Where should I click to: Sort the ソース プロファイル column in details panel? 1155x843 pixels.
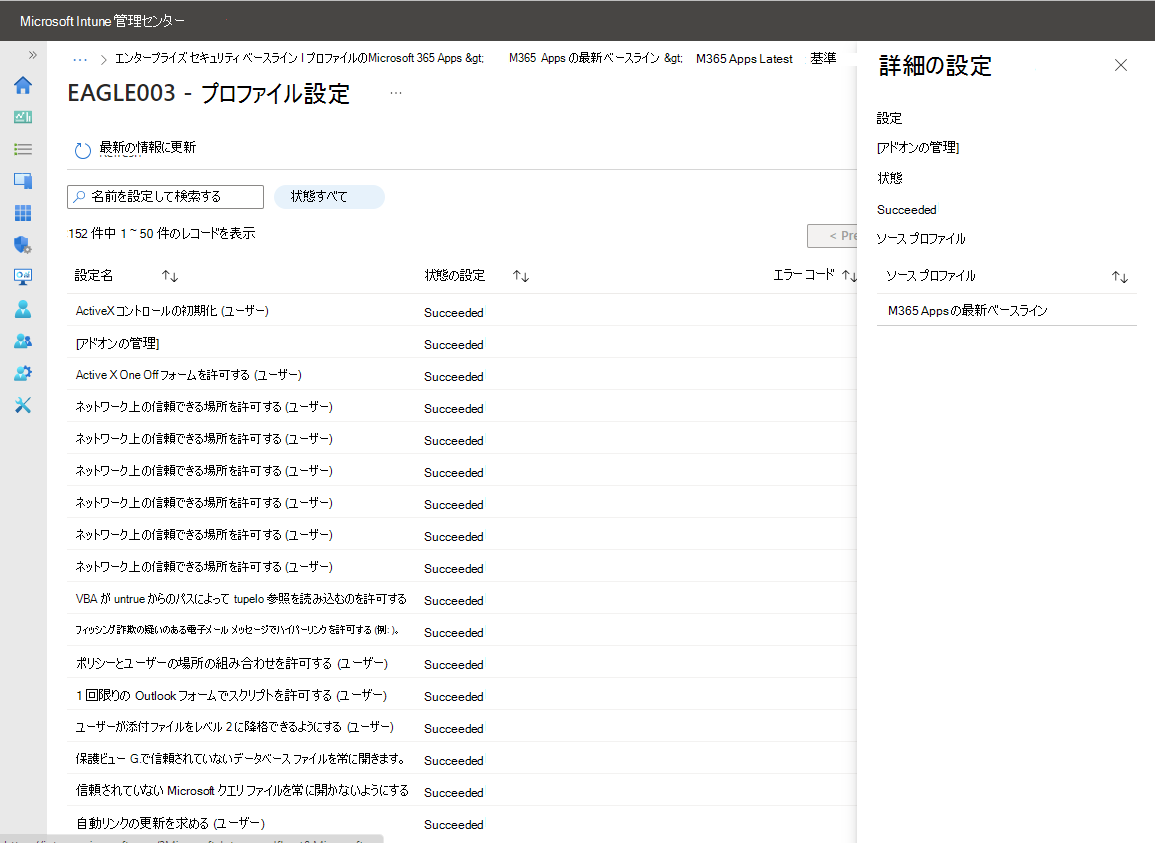[1120, 277]
